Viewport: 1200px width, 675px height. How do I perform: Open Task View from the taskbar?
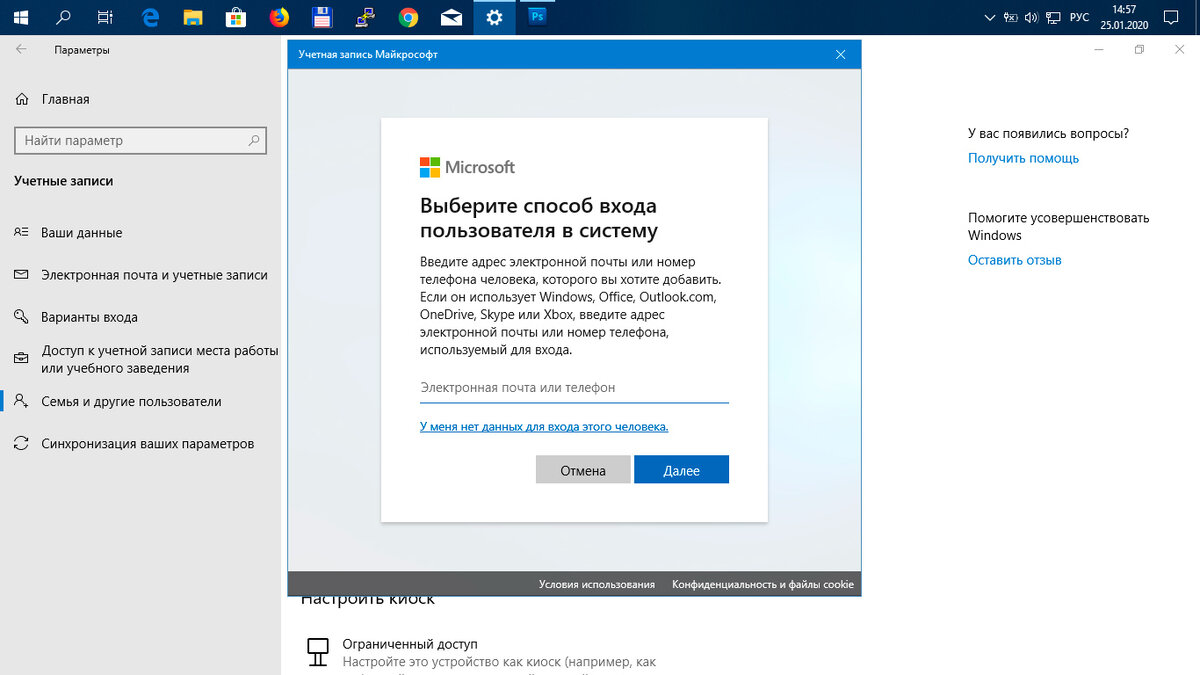106,17
